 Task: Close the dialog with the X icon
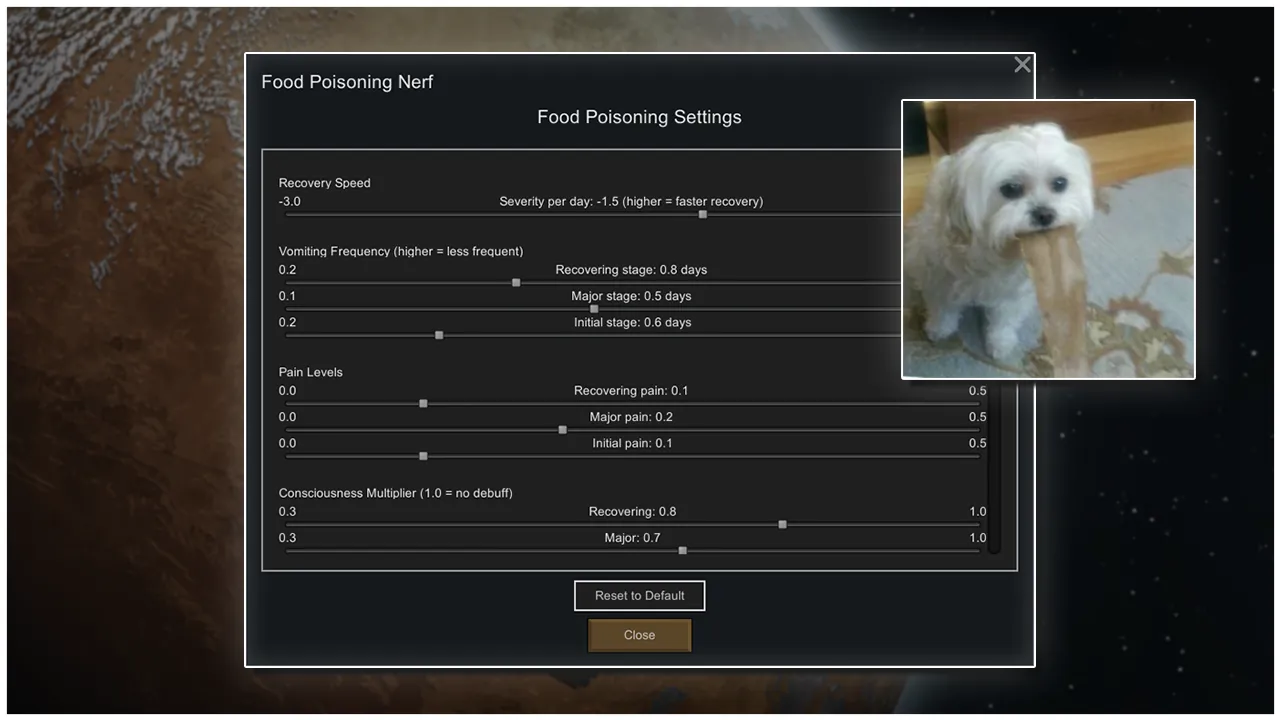1022,65
